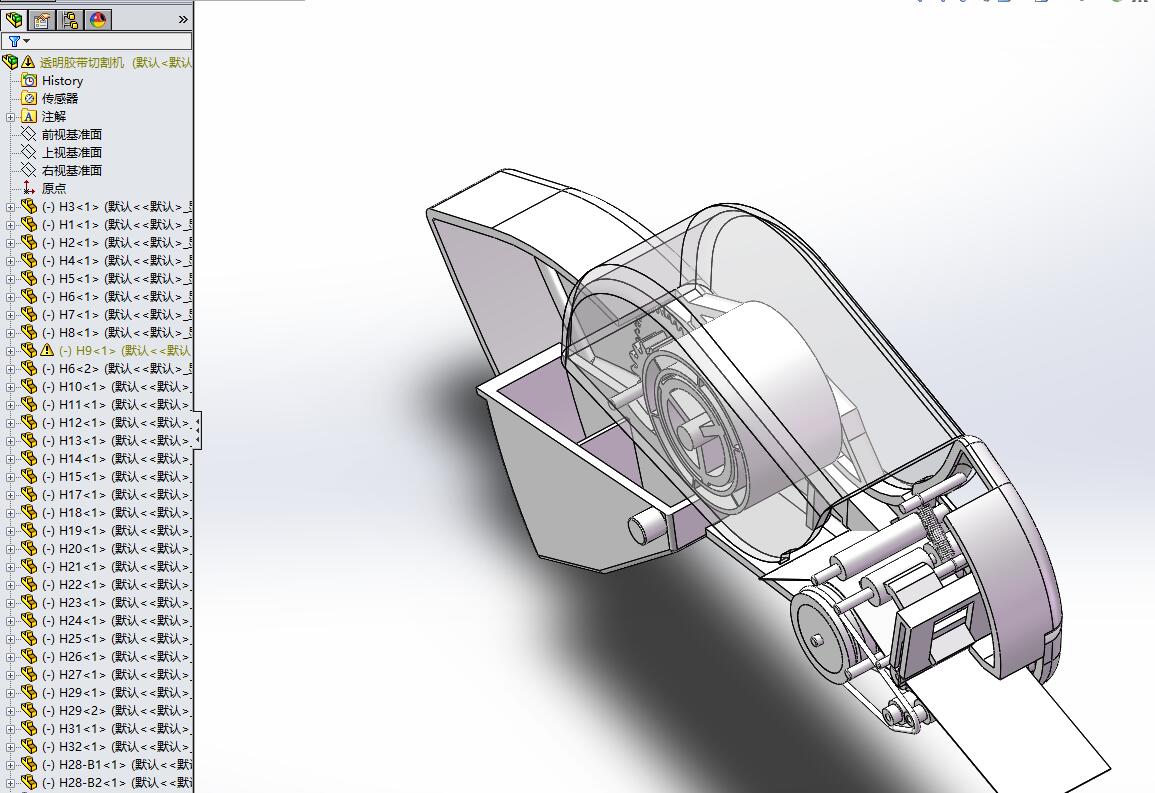Select the H18<1> component label

(x=116, y=512)
